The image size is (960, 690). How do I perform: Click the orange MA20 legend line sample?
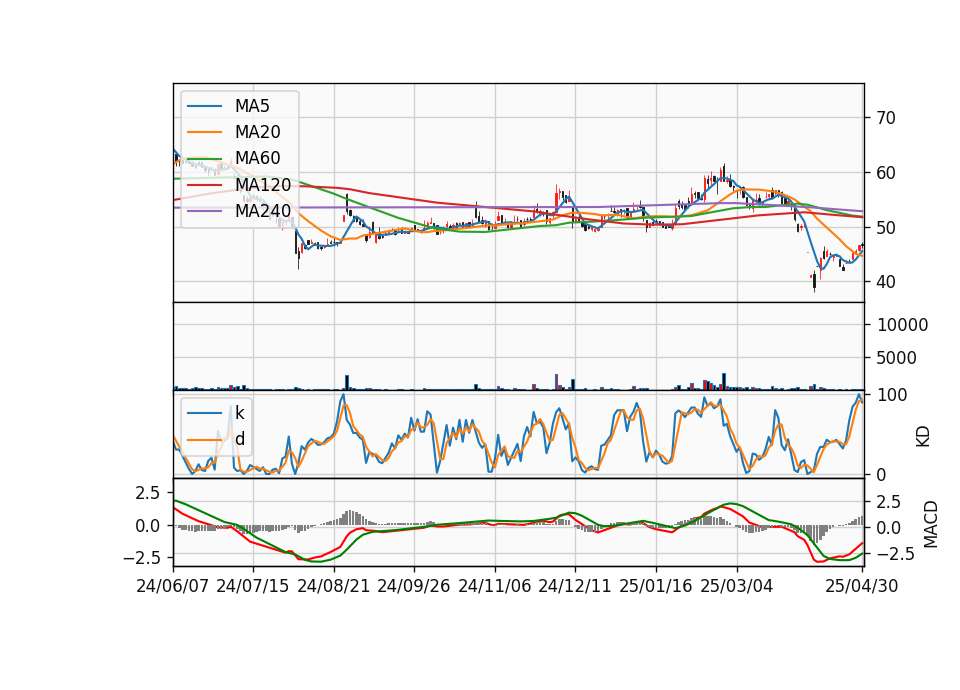click(204, 132)
